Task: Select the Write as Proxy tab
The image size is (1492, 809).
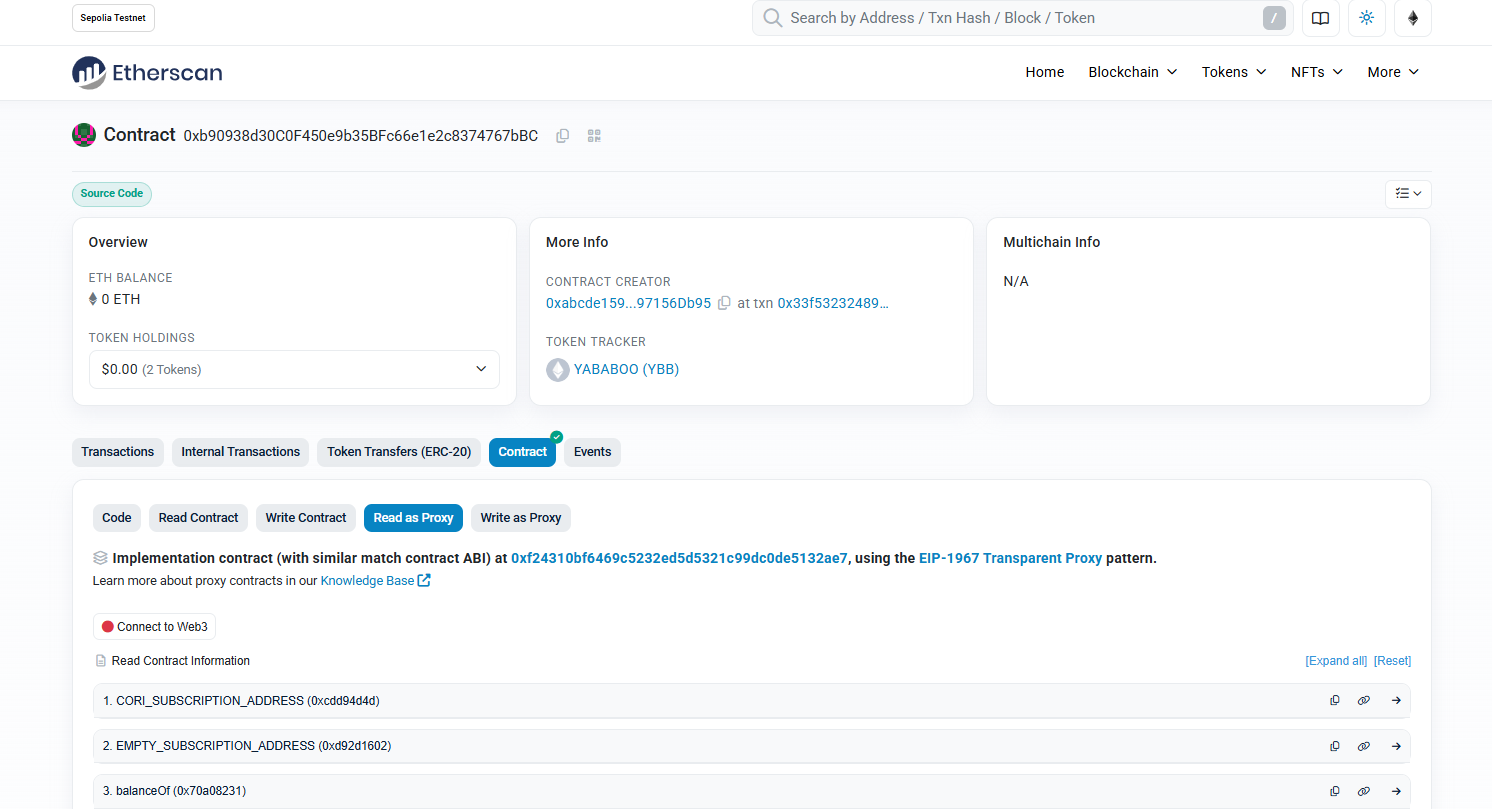Action: (x=520, y=518)
